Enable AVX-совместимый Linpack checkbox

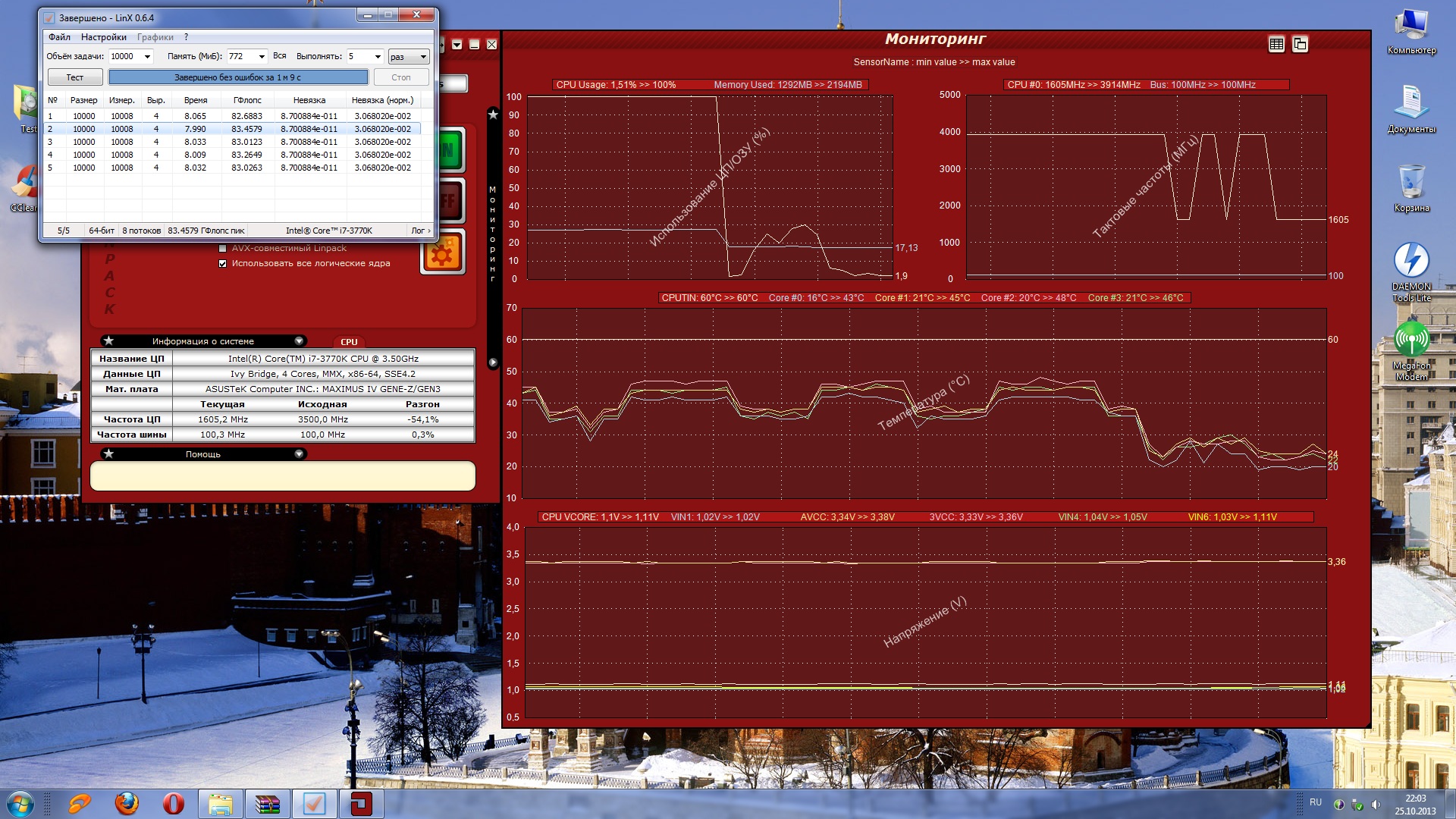tap(222, 248)
